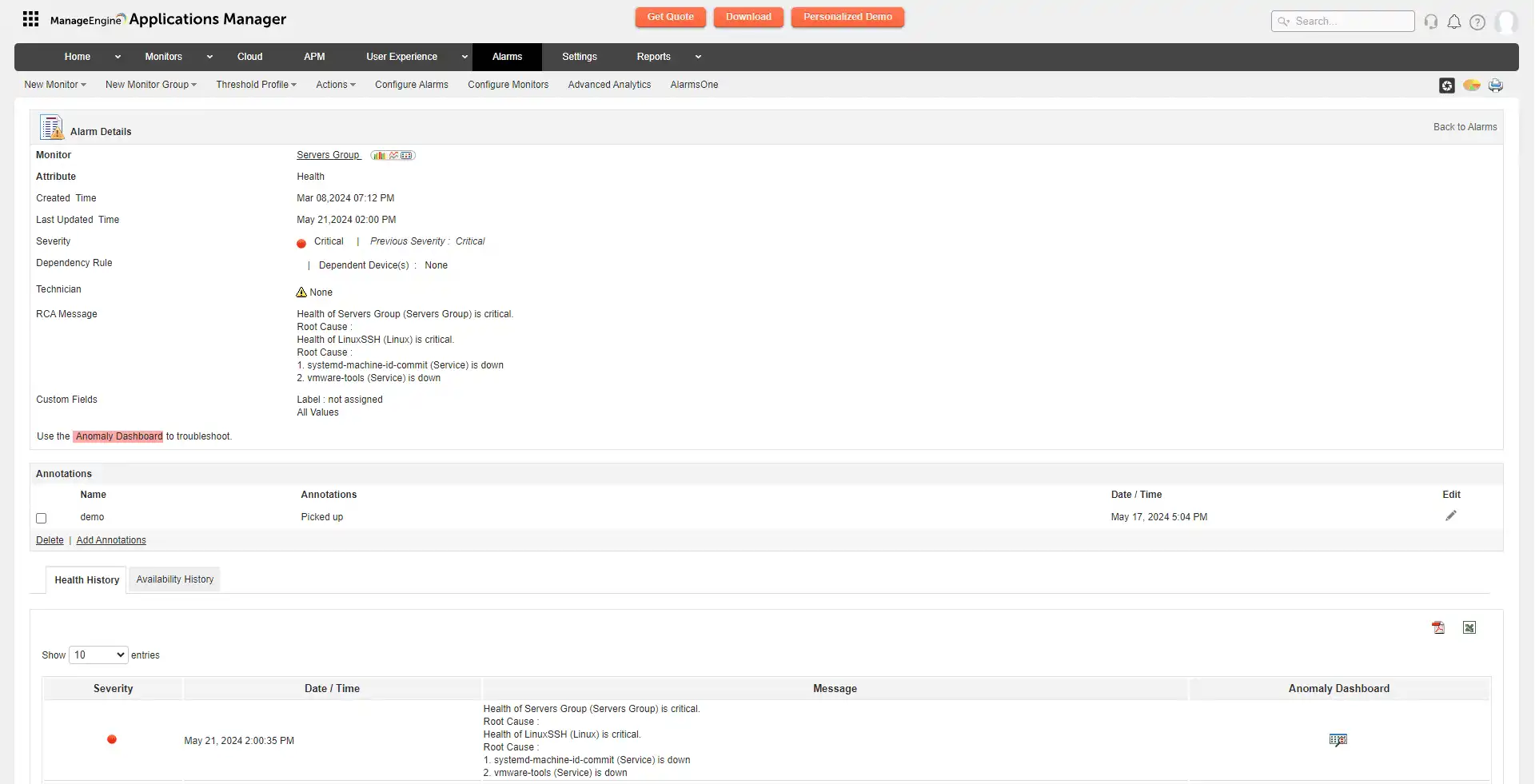
Task: Print the current alarm details page
Action: (x=1496, y=86)
